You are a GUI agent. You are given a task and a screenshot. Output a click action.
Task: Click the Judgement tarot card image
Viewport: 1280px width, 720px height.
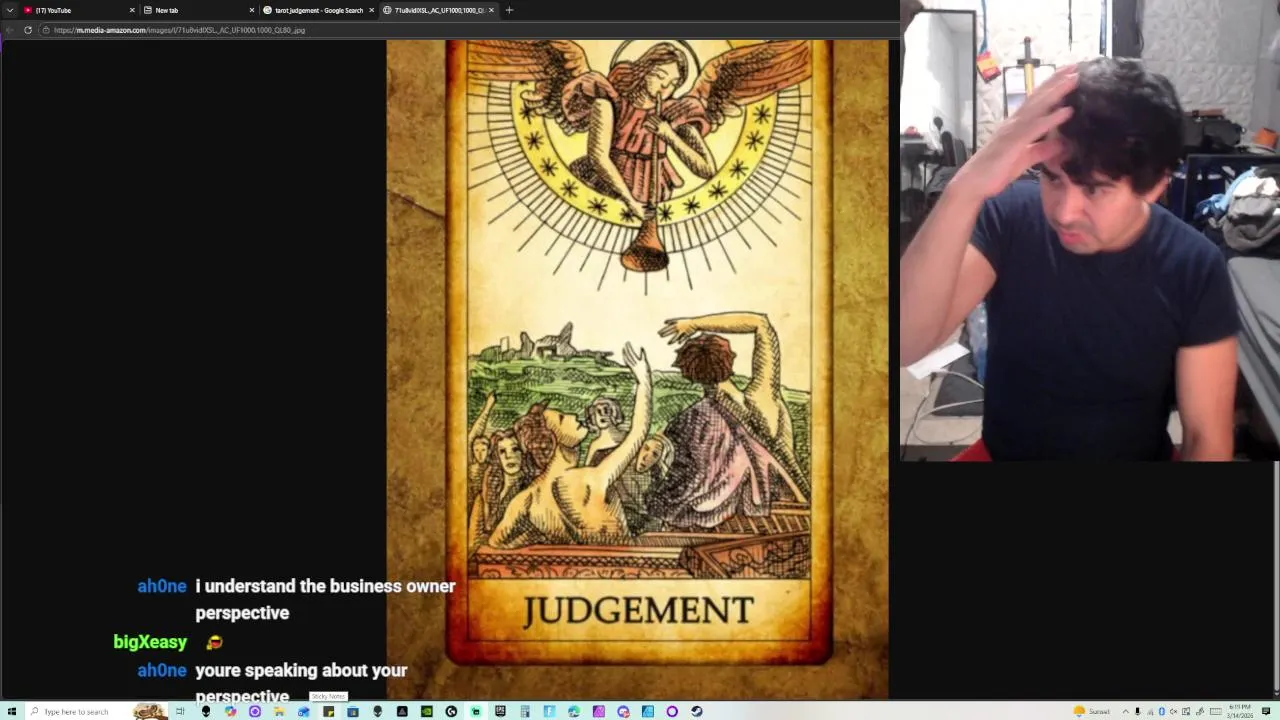tap(638, 370)
